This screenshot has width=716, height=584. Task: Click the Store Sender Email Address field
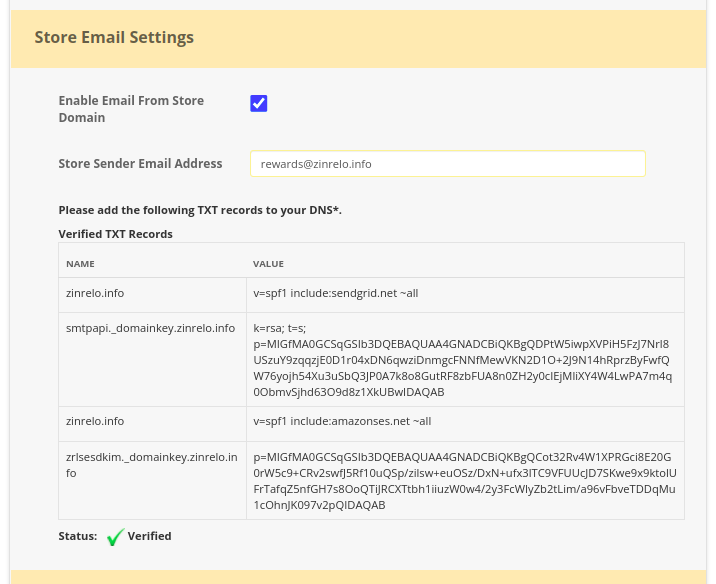coord(448,163)
